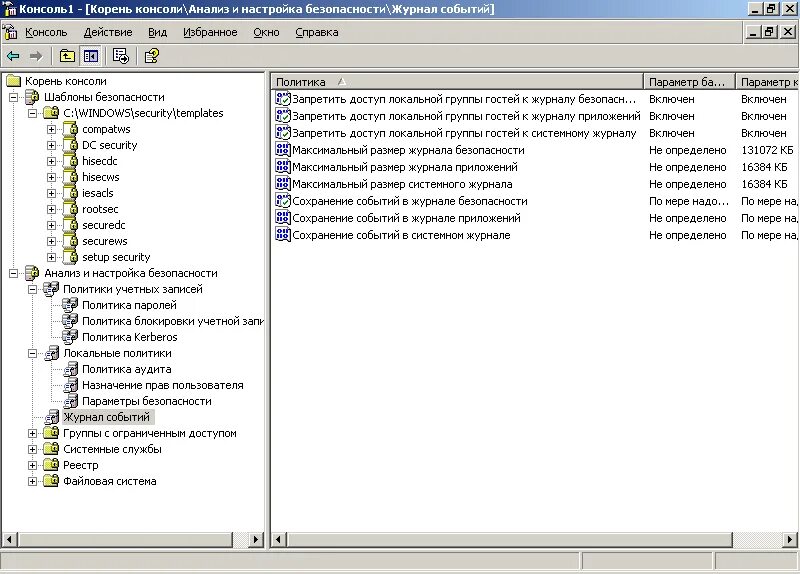Click icon of Сохранение событий в системном журнале
Screen dimensions: 800x574
tap(283, 235)
